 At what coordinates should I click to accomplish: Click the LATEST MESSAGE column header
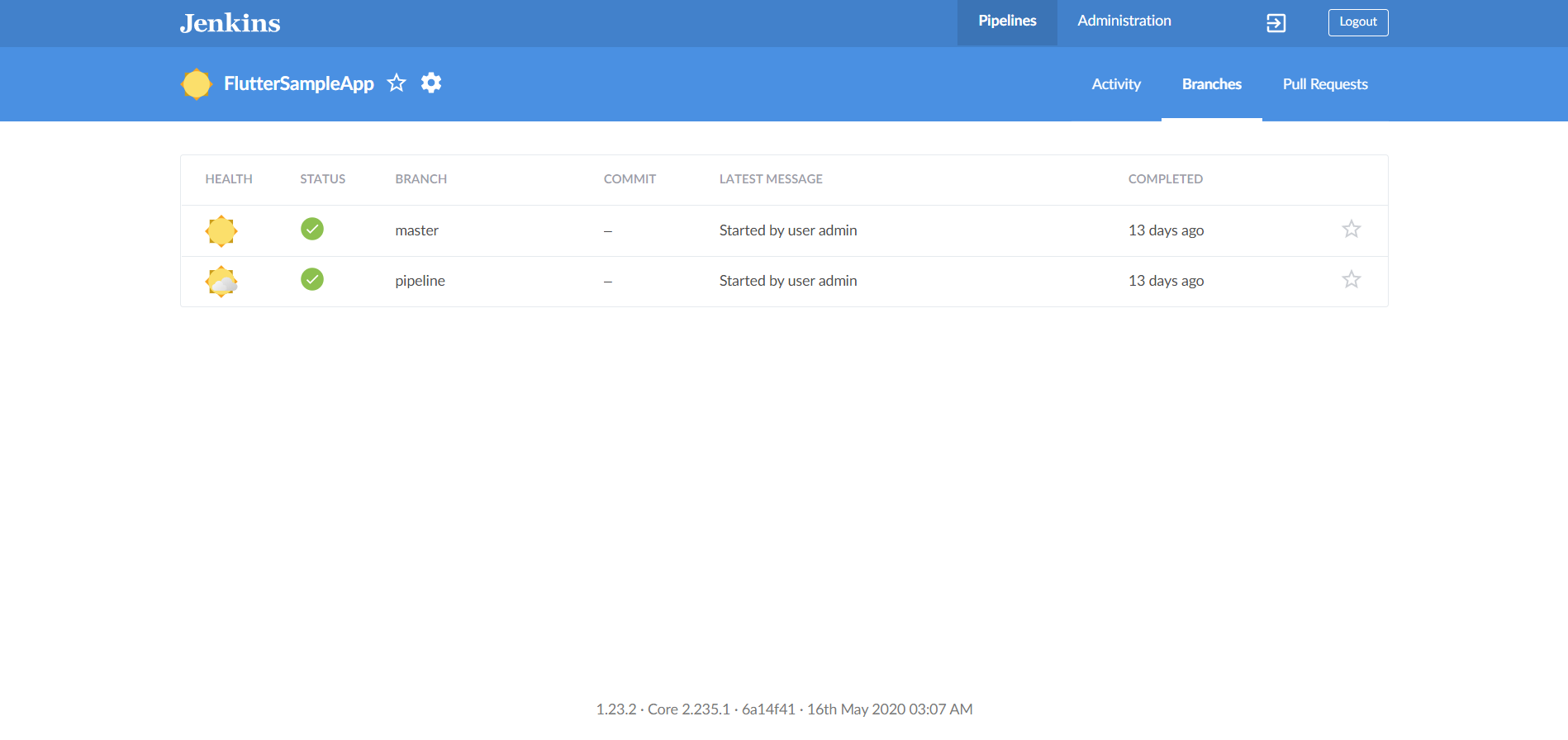pyautogui.click(x=771, y=179)
